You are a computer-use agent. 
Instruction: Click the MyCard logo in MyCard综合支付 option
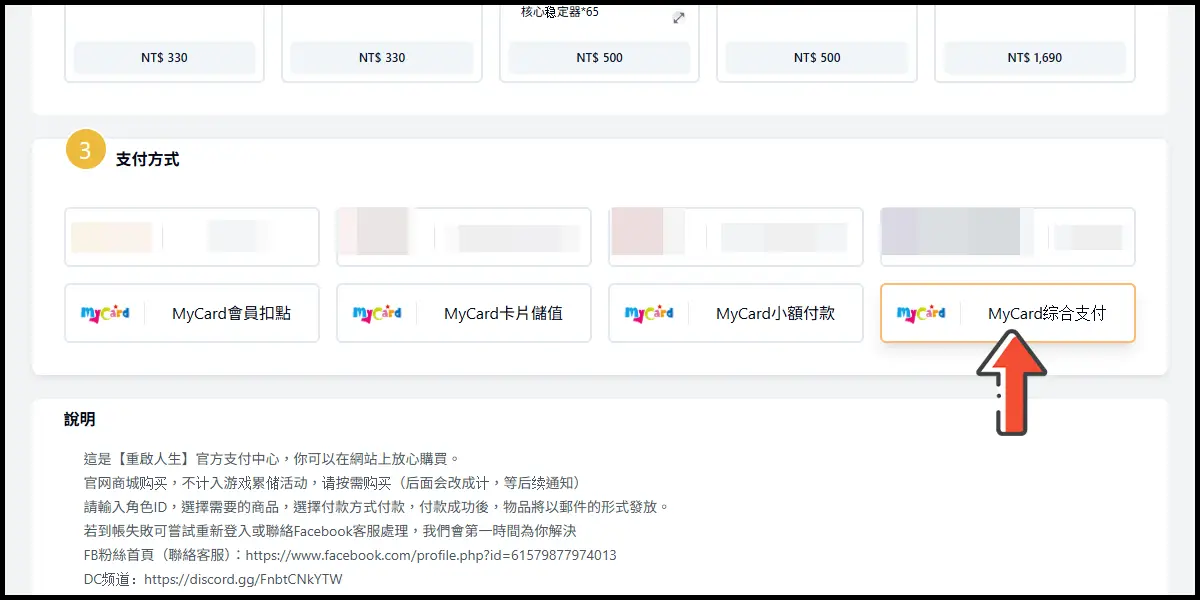coord(921,313)
